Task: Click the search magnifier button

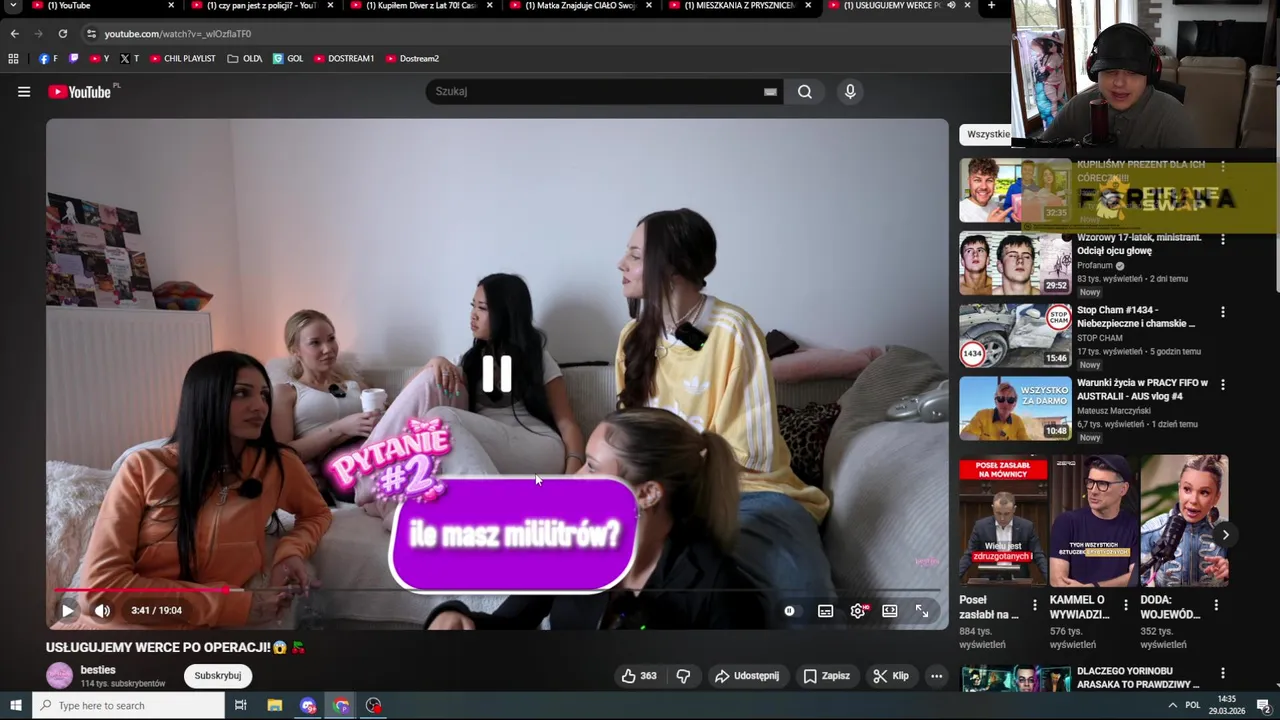Action: click(805, 92)
